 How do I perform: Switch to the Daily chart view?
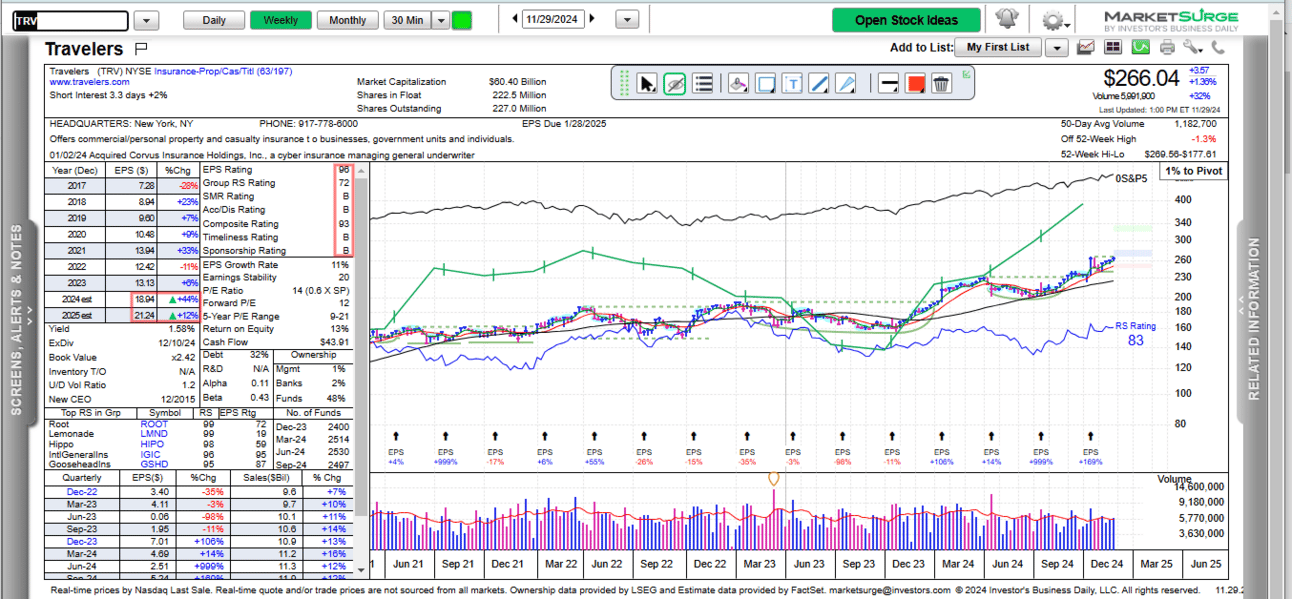tap(214, 20)
